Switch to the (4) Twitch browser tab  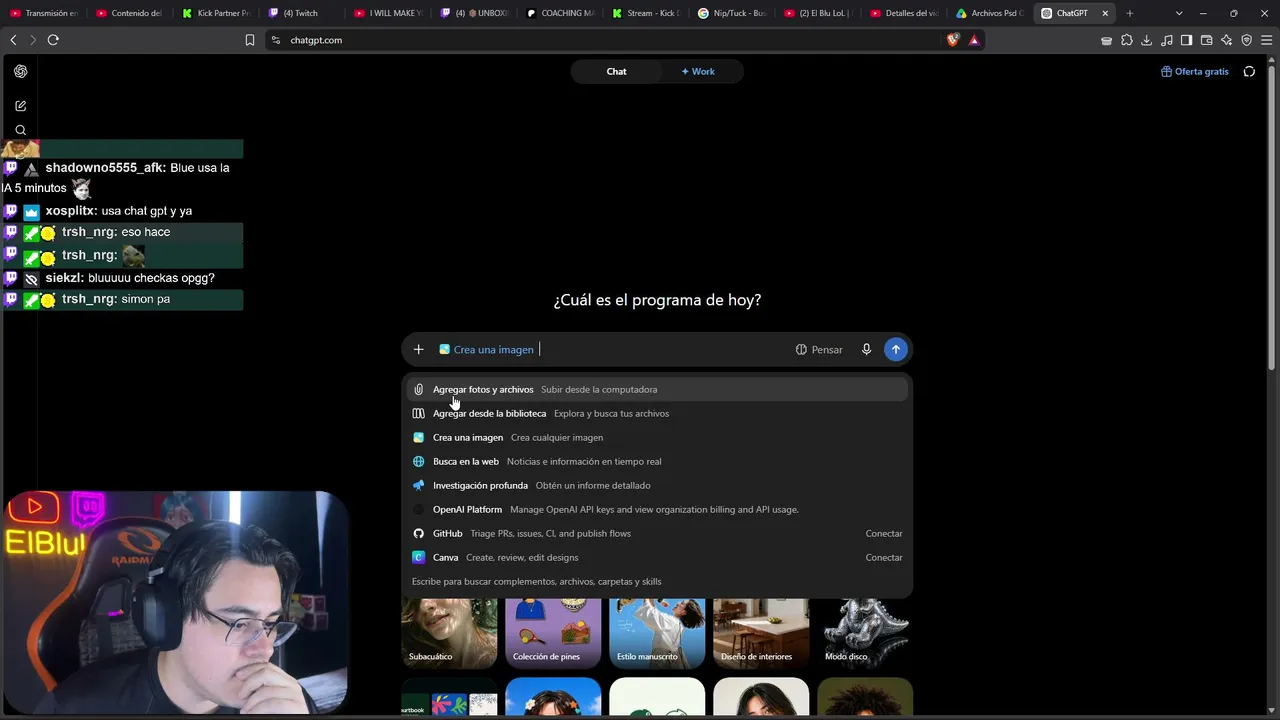point(302,13)
